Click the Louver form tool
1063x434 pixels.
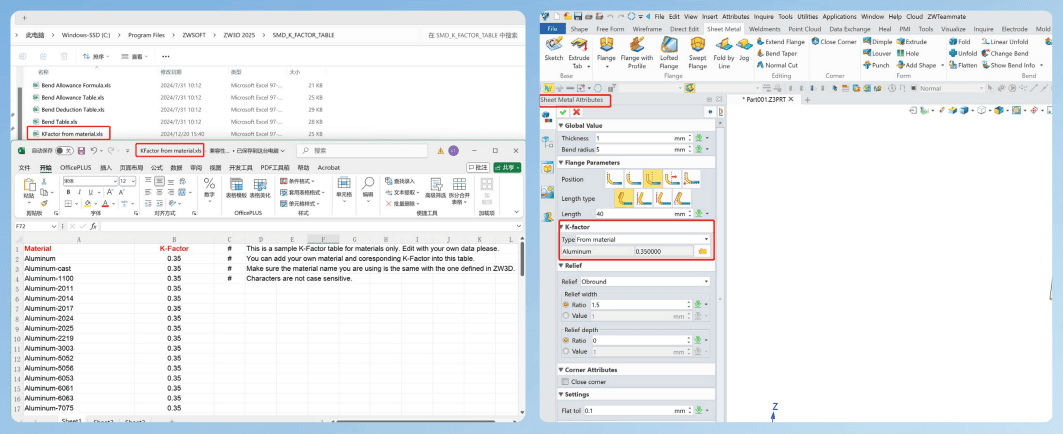[x=877, y=54]
